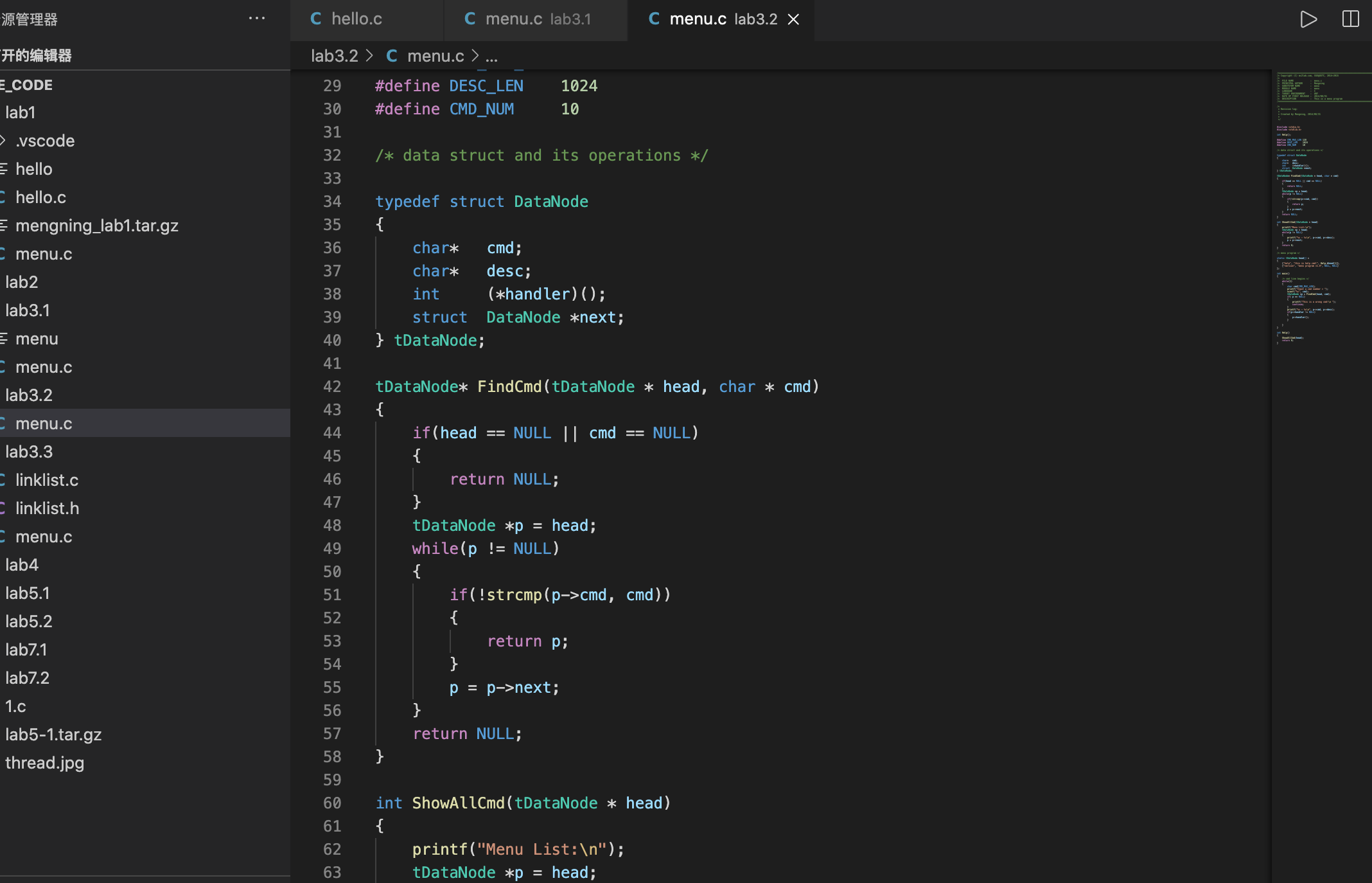1372x883 pixels.
Task: Open the explorer more actions ellipsis
Action: click(x=257, y=19)
